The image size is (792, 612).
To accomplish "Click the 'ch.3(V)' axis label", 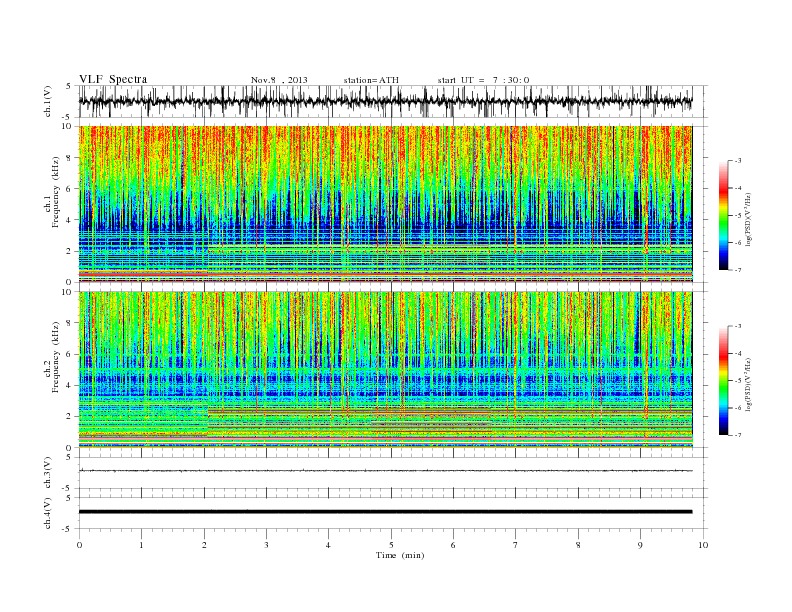I will (x=48, y=472).
